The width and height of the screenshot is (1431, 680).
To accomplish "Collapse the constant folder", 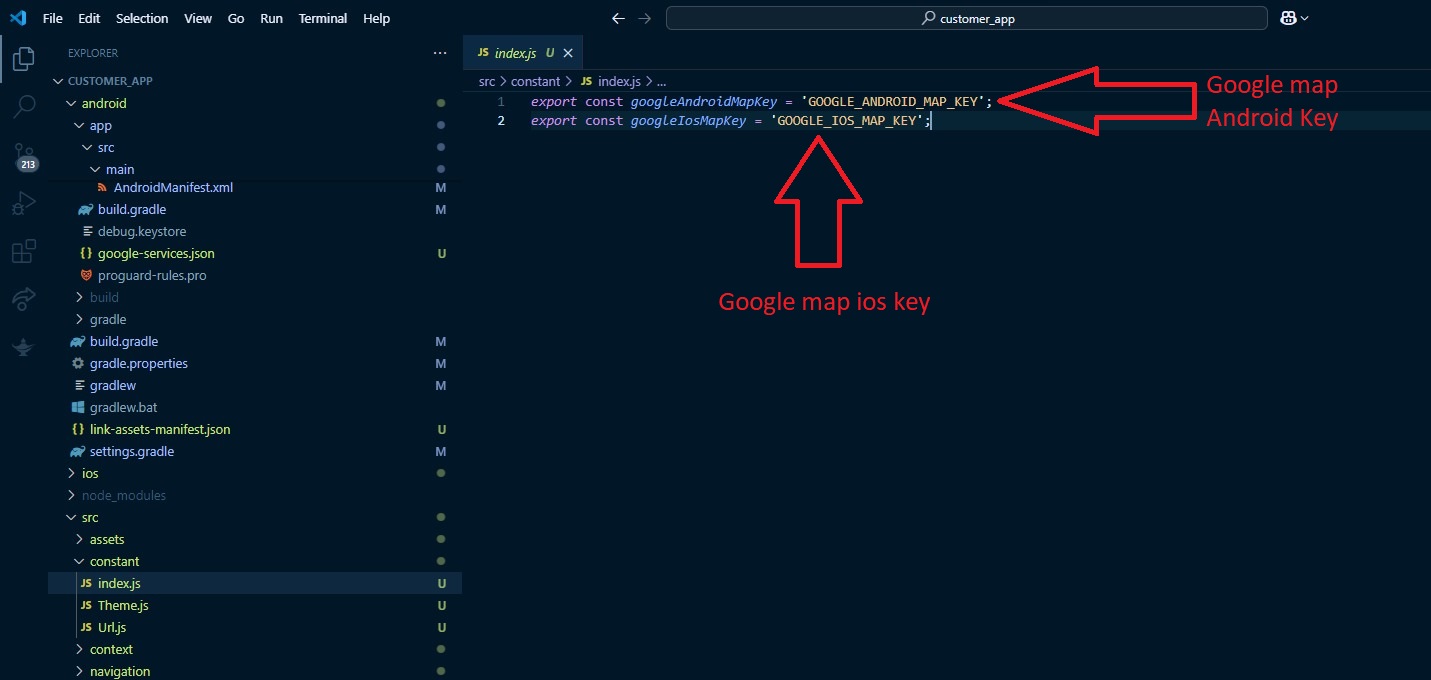I will [114, 561].
